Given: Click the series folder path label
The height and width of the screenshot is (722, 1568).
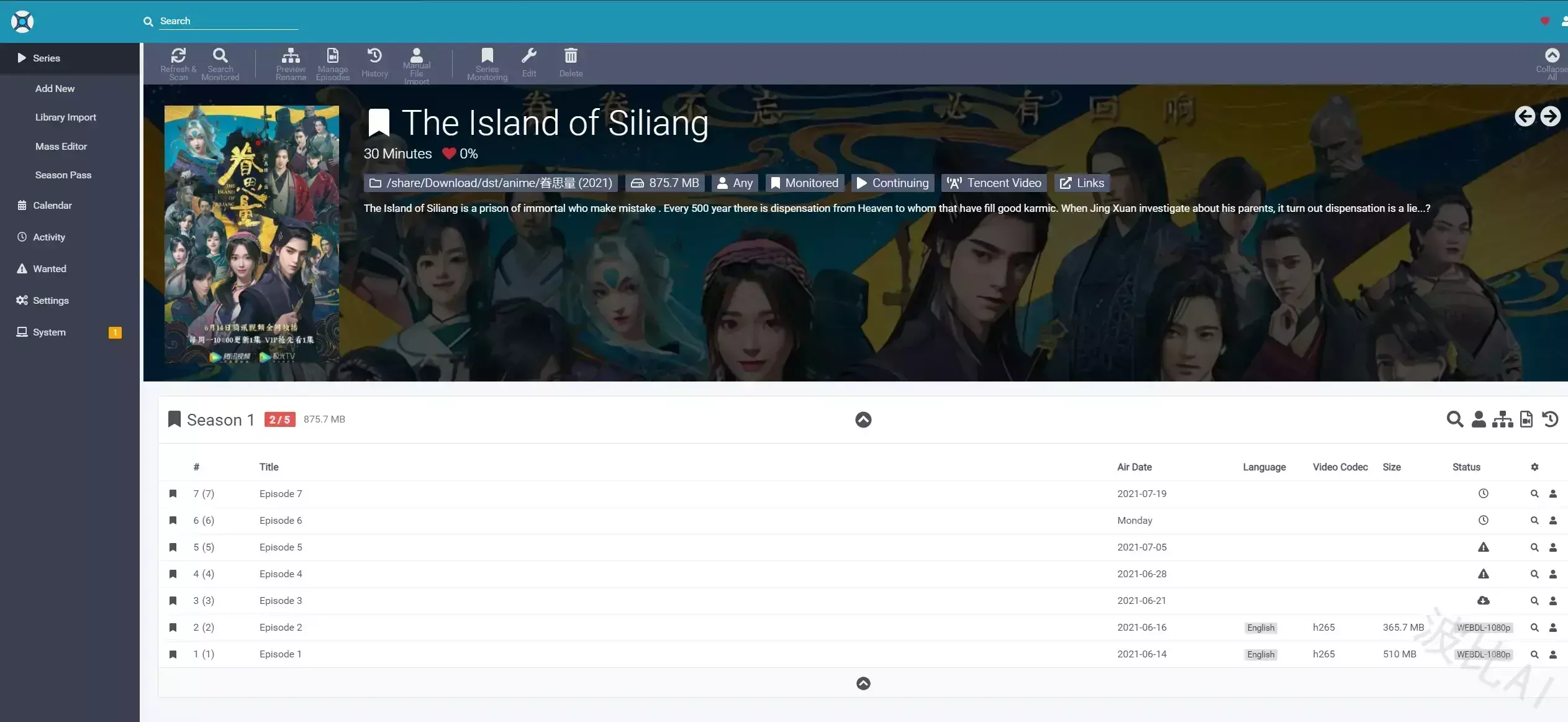Looking at the screenshot, I should pos(491,183).
